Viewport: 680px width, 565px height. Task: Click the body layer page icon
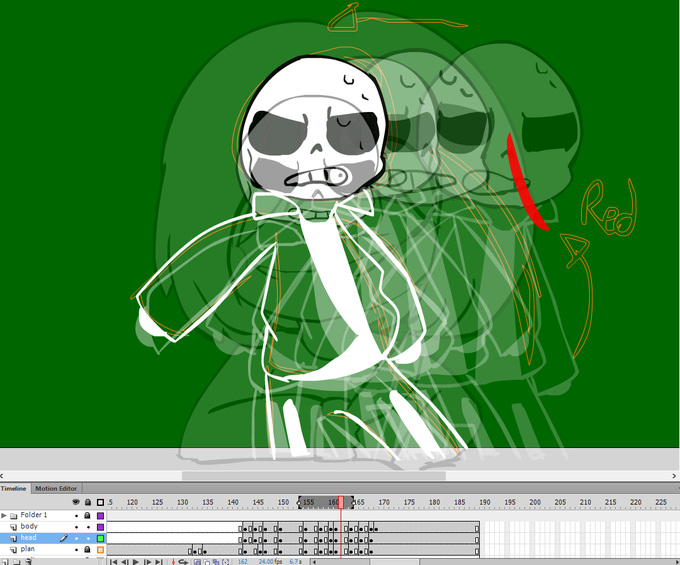13,527
